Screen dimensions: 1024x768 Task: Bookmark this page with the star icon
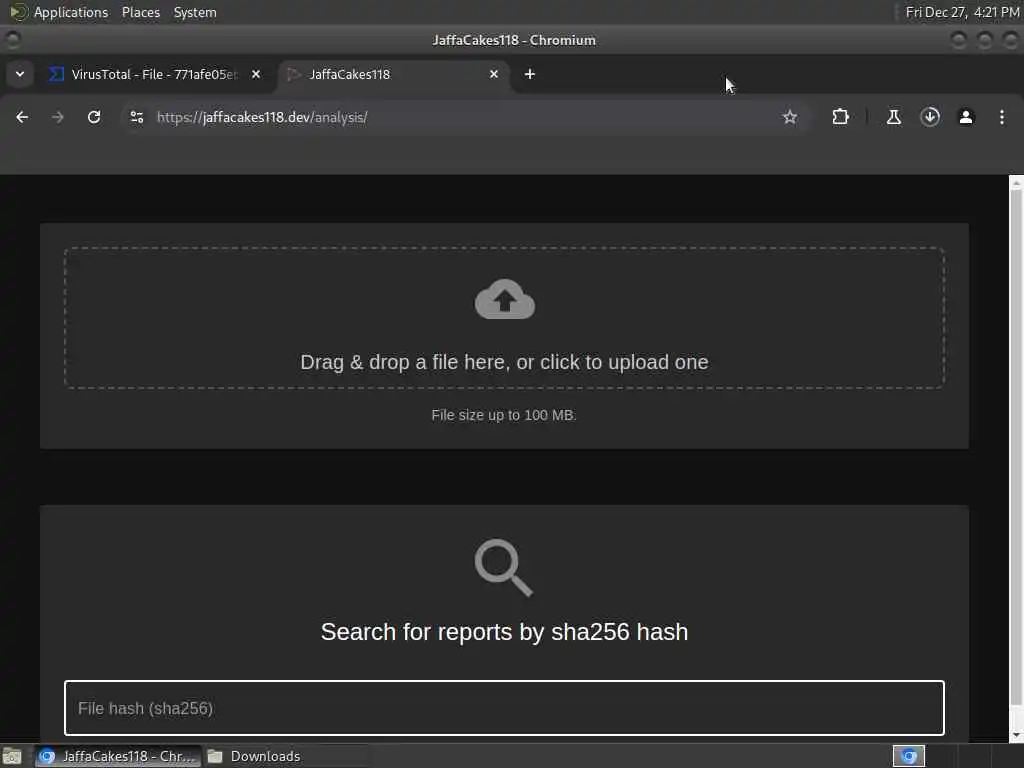pyautogui.click(x=790, y=117)
